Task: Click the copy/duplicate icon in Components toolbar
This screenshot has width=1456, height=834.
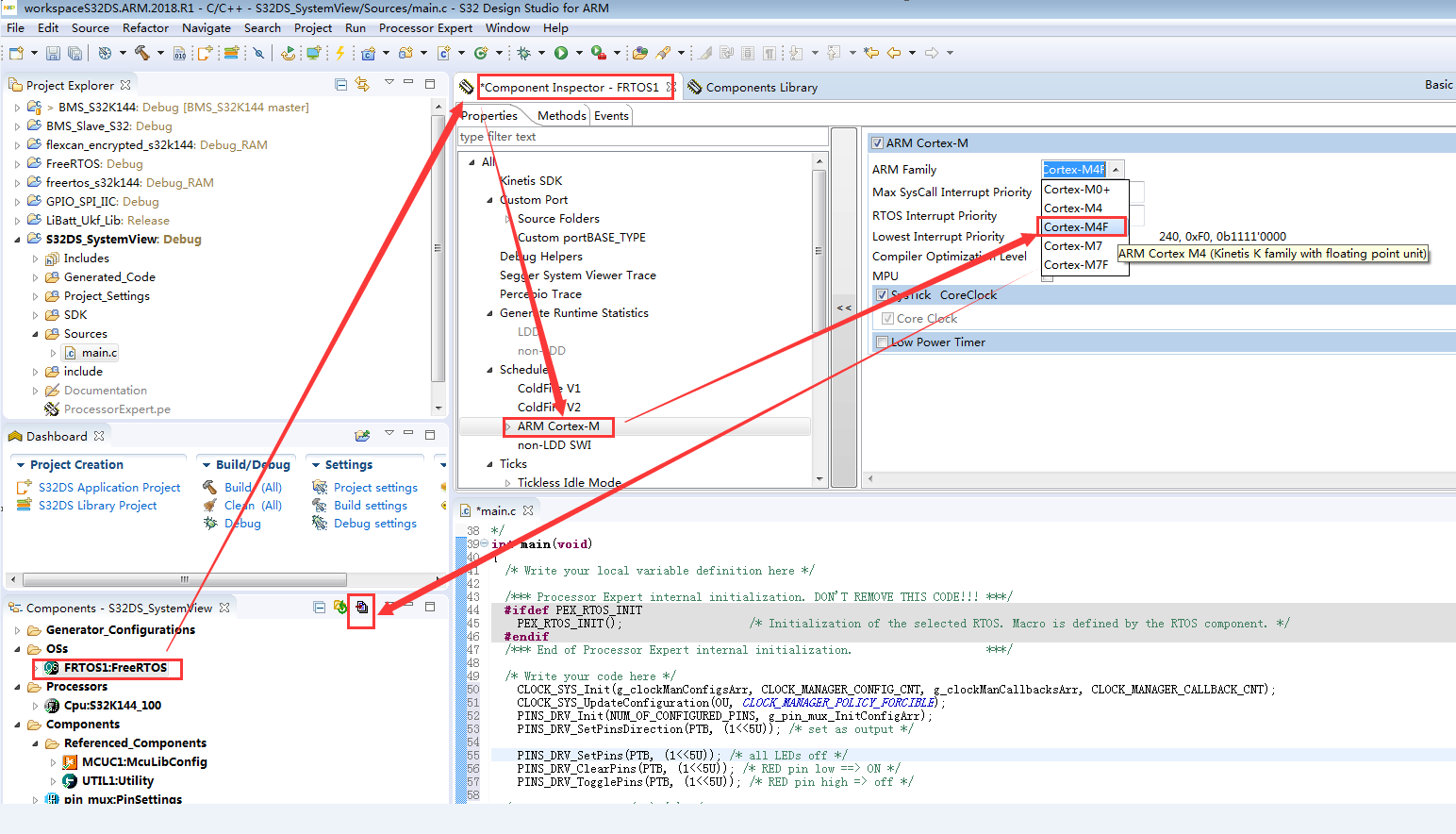Action: tap(361, 607)
